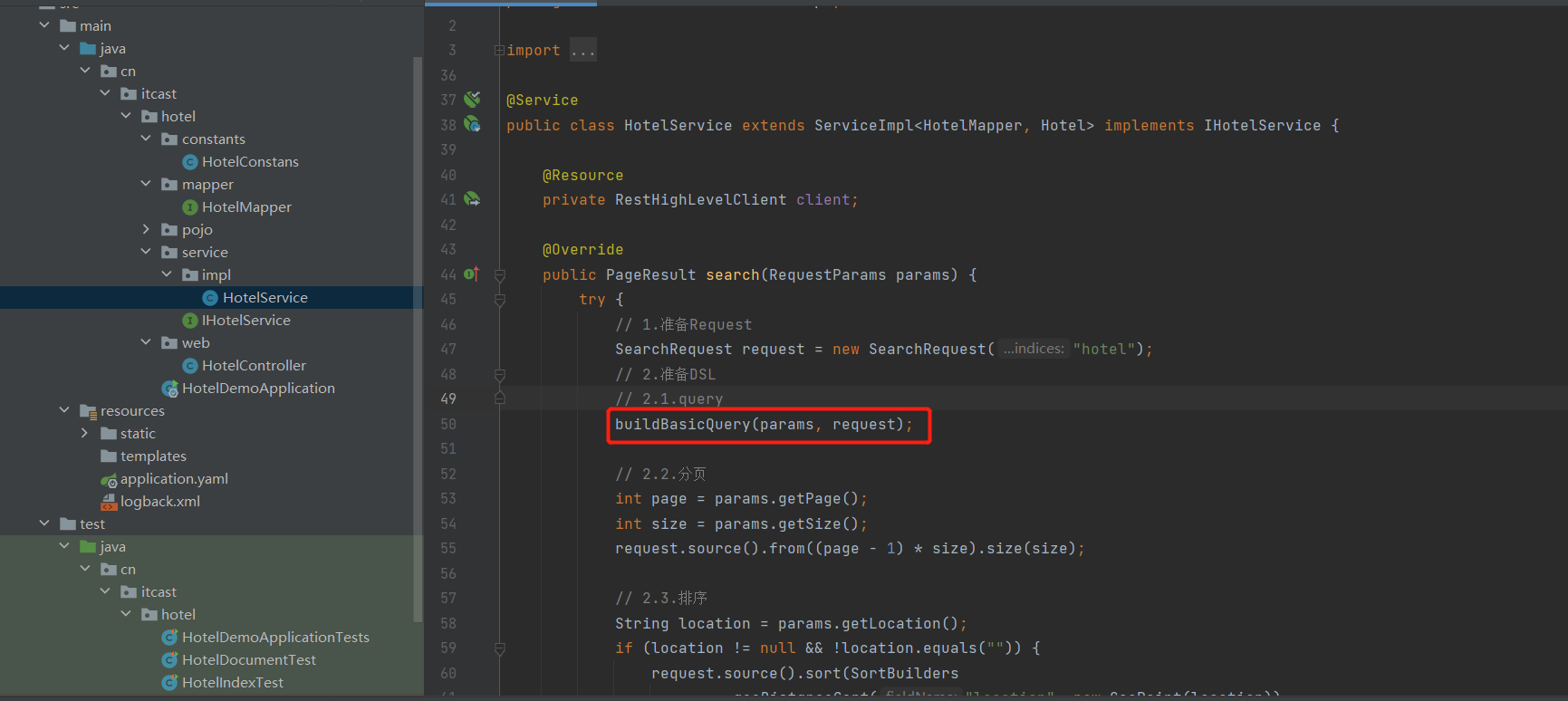Click the project tree vertical scrollbar
The image size is (1568, 701).
click(418, 340)
